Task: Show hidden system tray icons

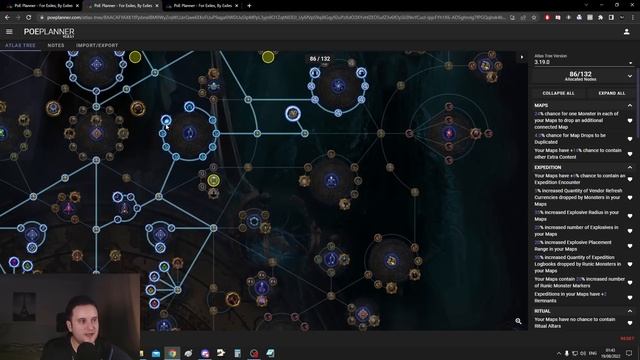Action: coord(558,353)
